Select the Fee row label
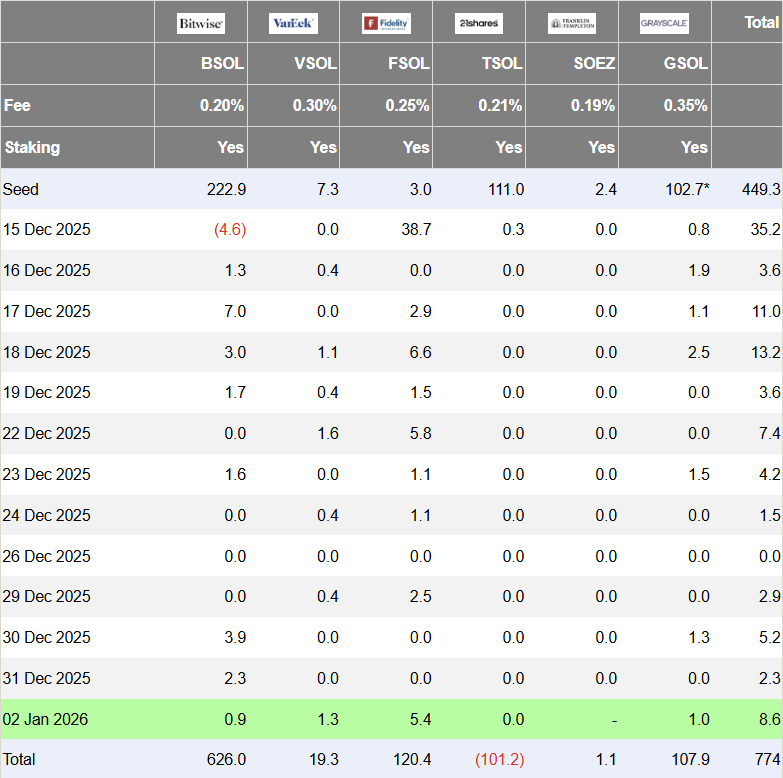This screenshot has height=778, width=783. 17,105
